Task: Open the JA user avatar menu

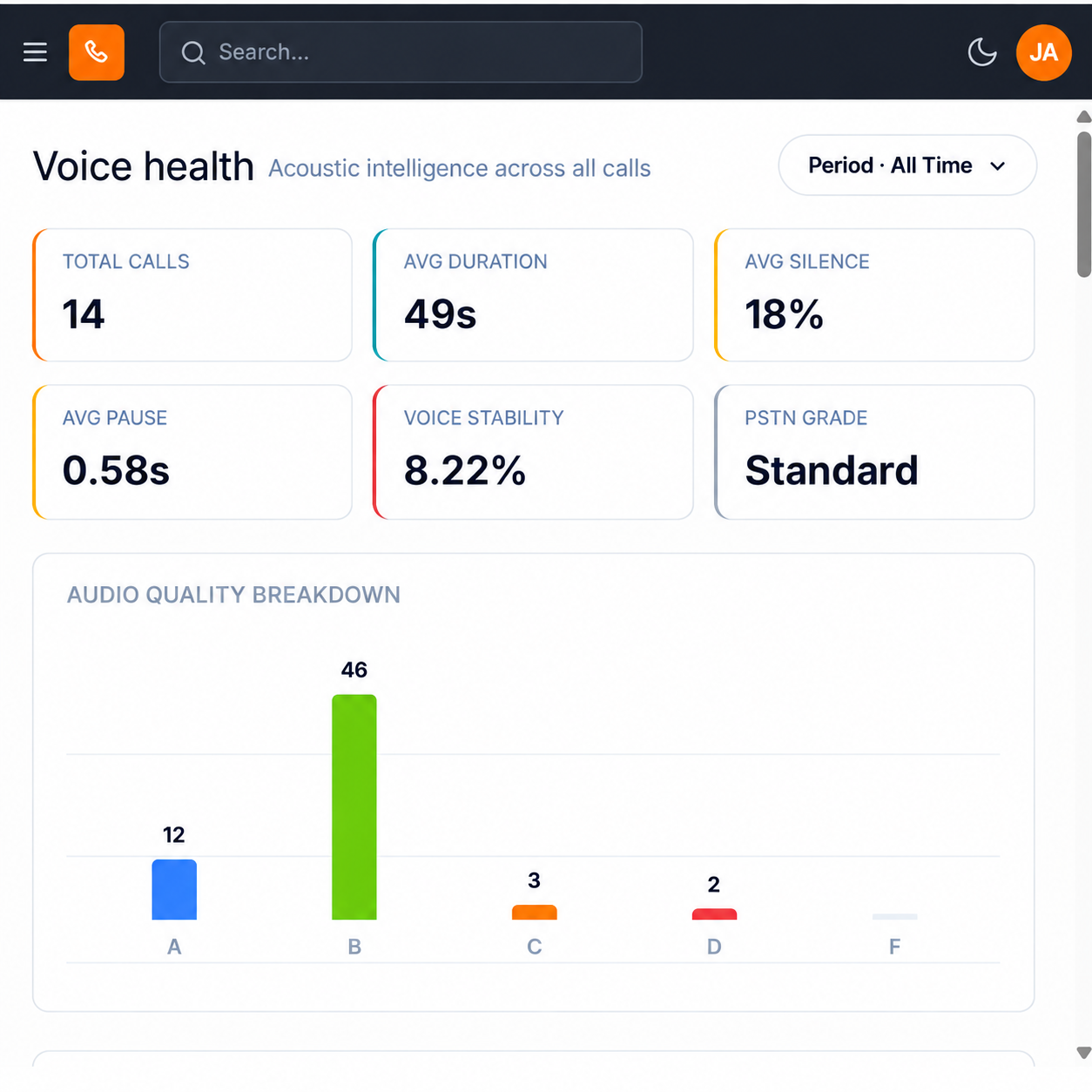Action: point(1044,52)
